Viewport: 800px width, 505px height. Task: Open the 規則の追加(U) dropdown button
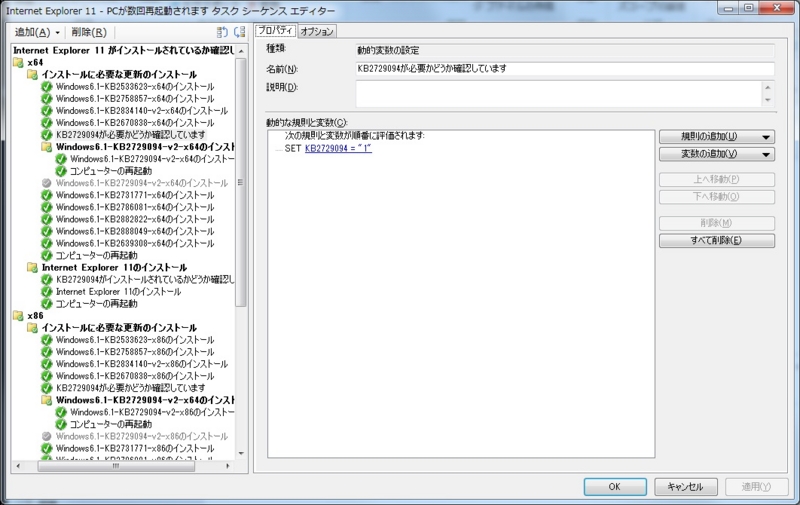(717, 137)
